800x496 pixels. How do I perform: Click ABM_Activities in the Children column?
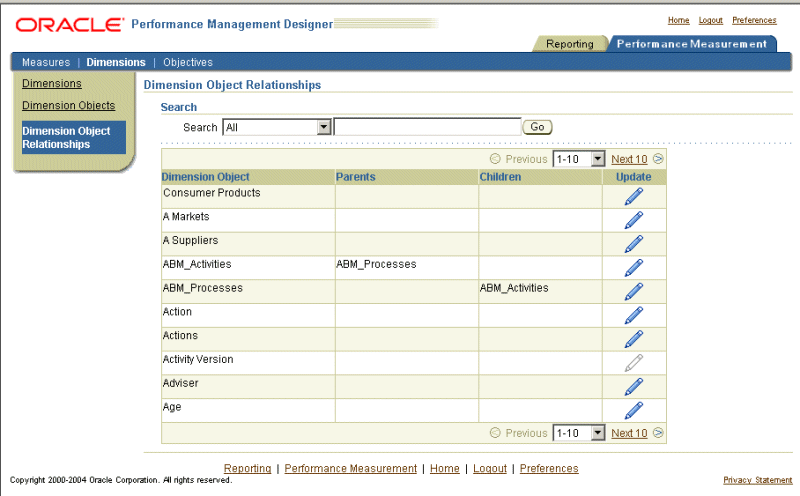click(514, 288)
